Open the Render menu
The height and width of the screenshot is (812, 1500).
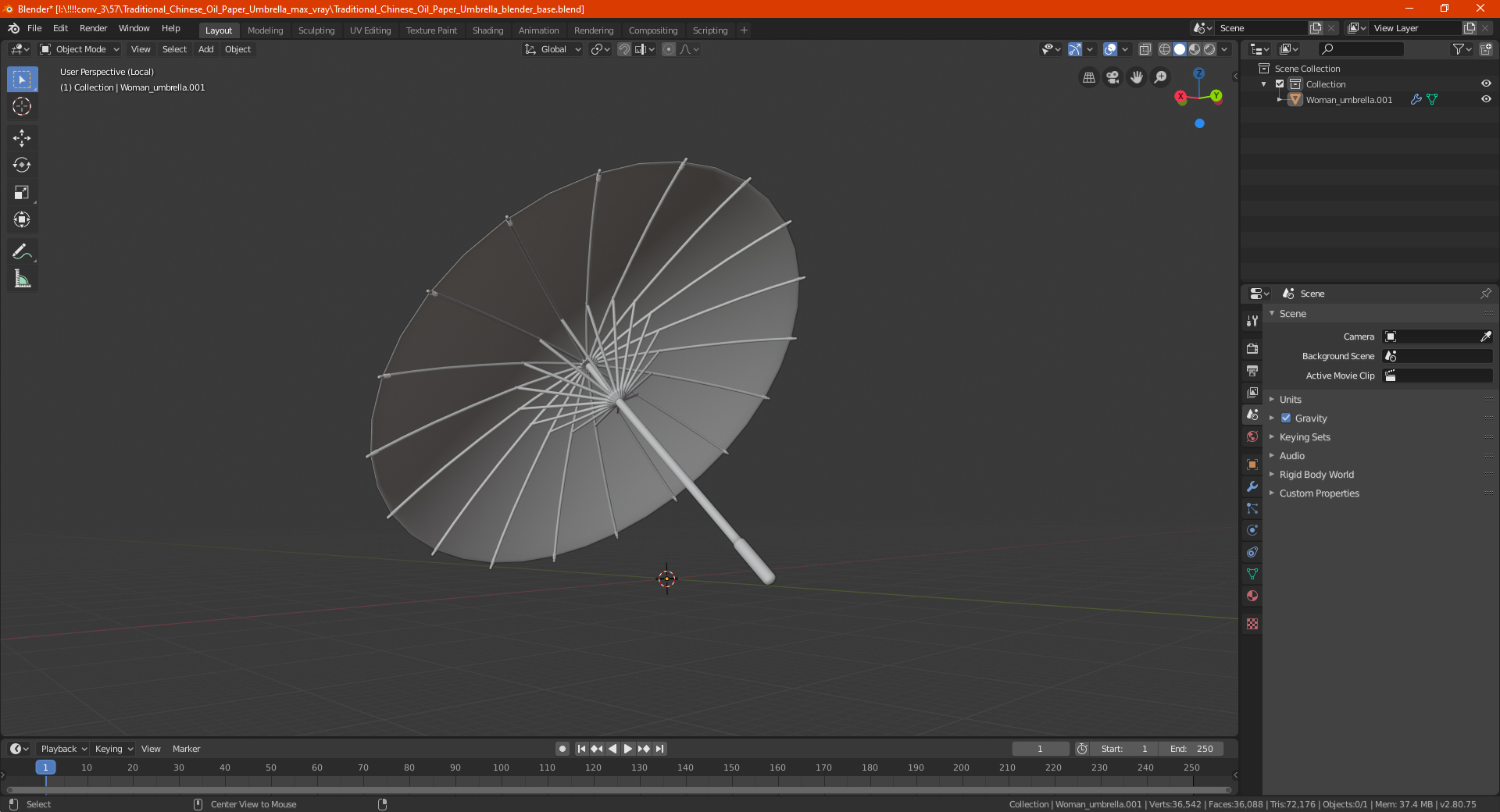[93, 28]
